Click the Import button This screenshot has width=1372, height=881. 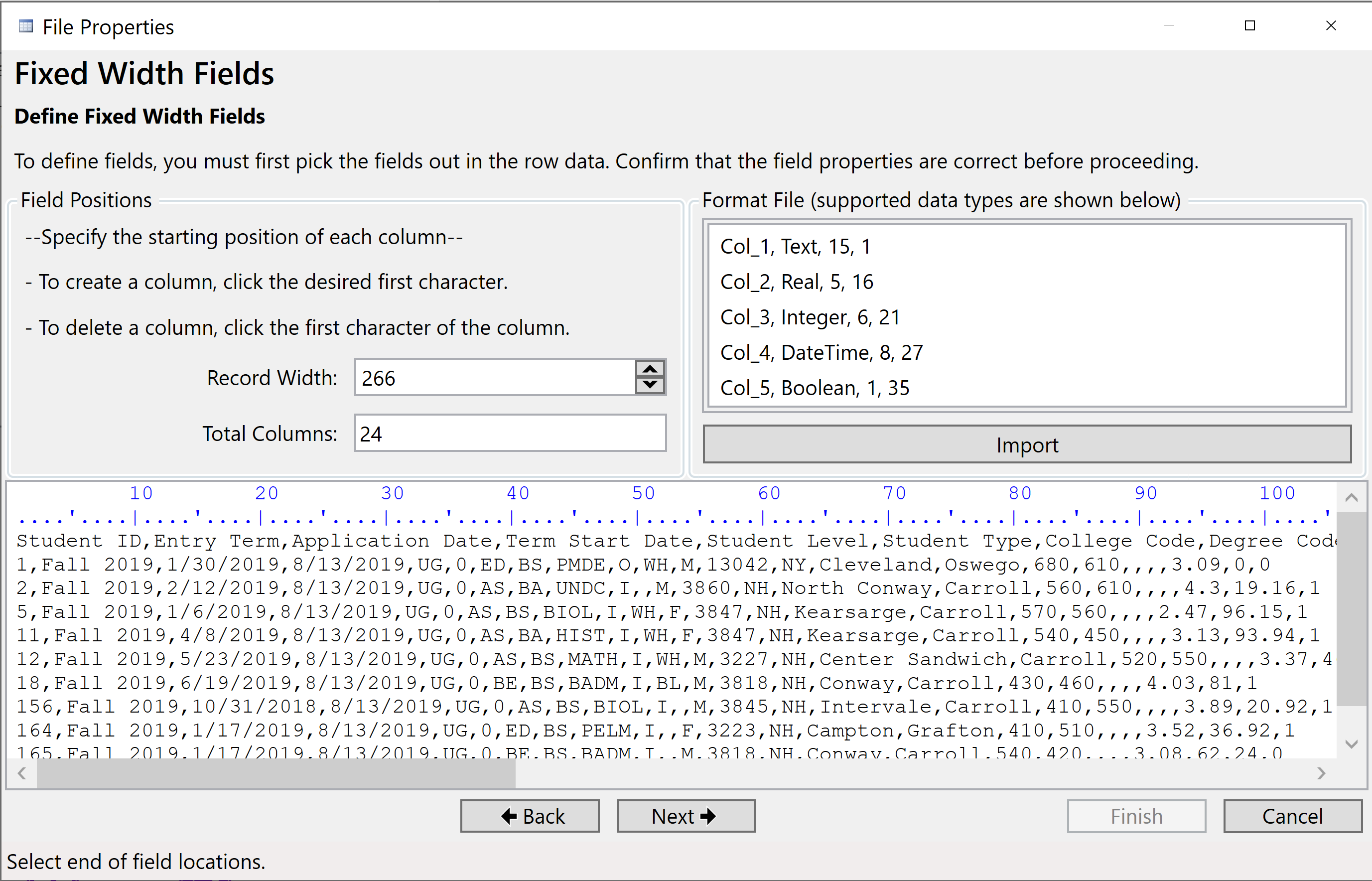tap(1027, 444)
